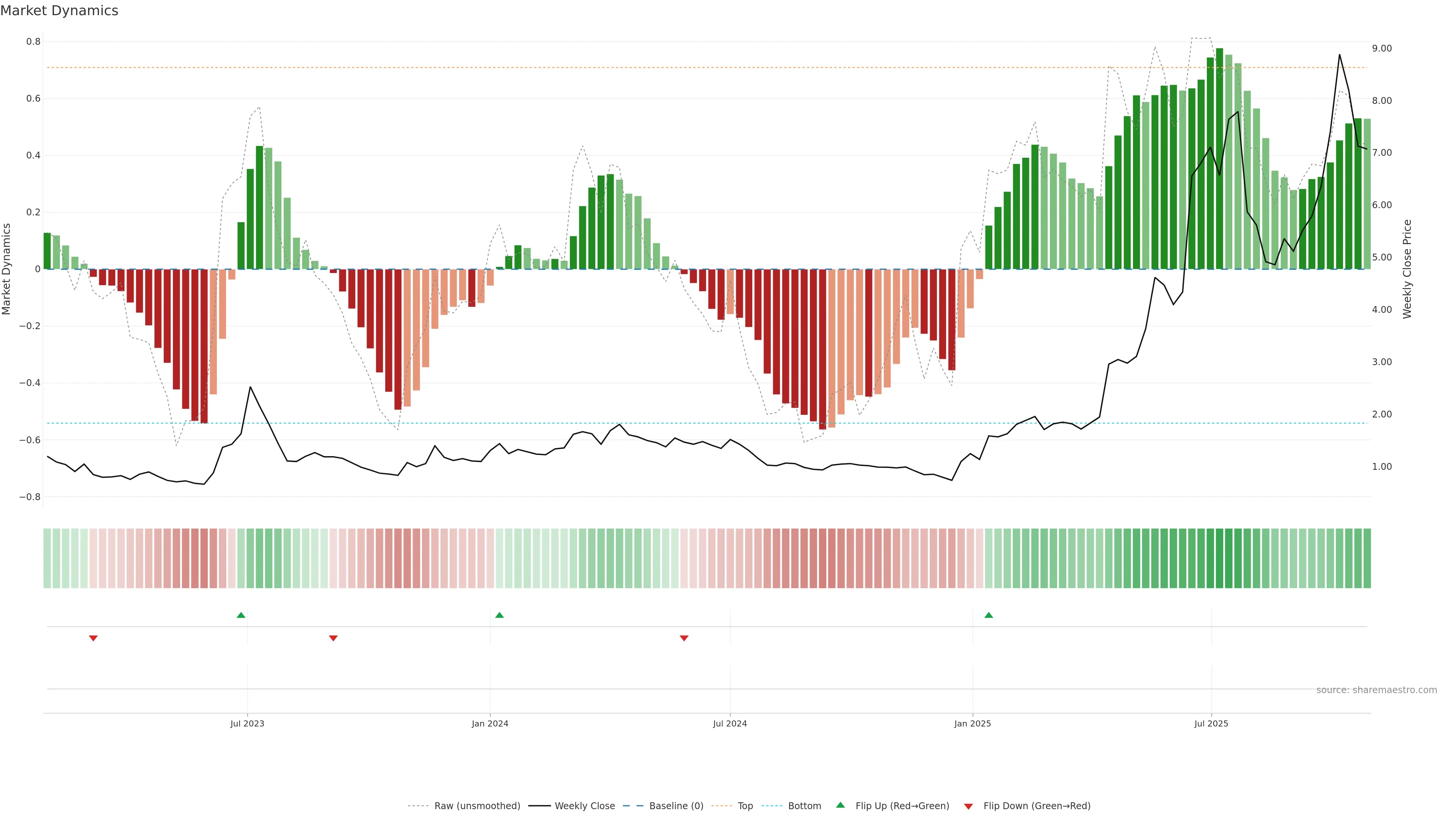Toggle the Weekly Close legend entry
The image size is (1456, 819).
click(584, 806)
